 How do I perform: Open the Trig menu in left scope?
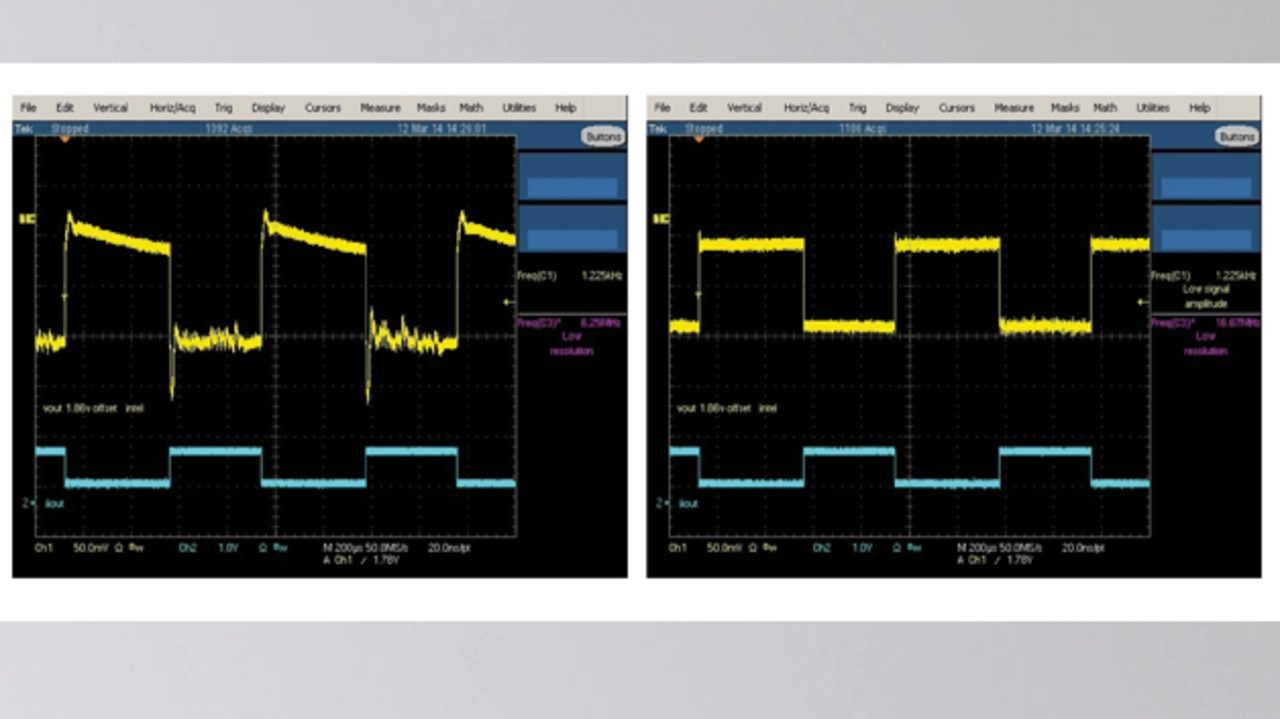pos(223,108)
